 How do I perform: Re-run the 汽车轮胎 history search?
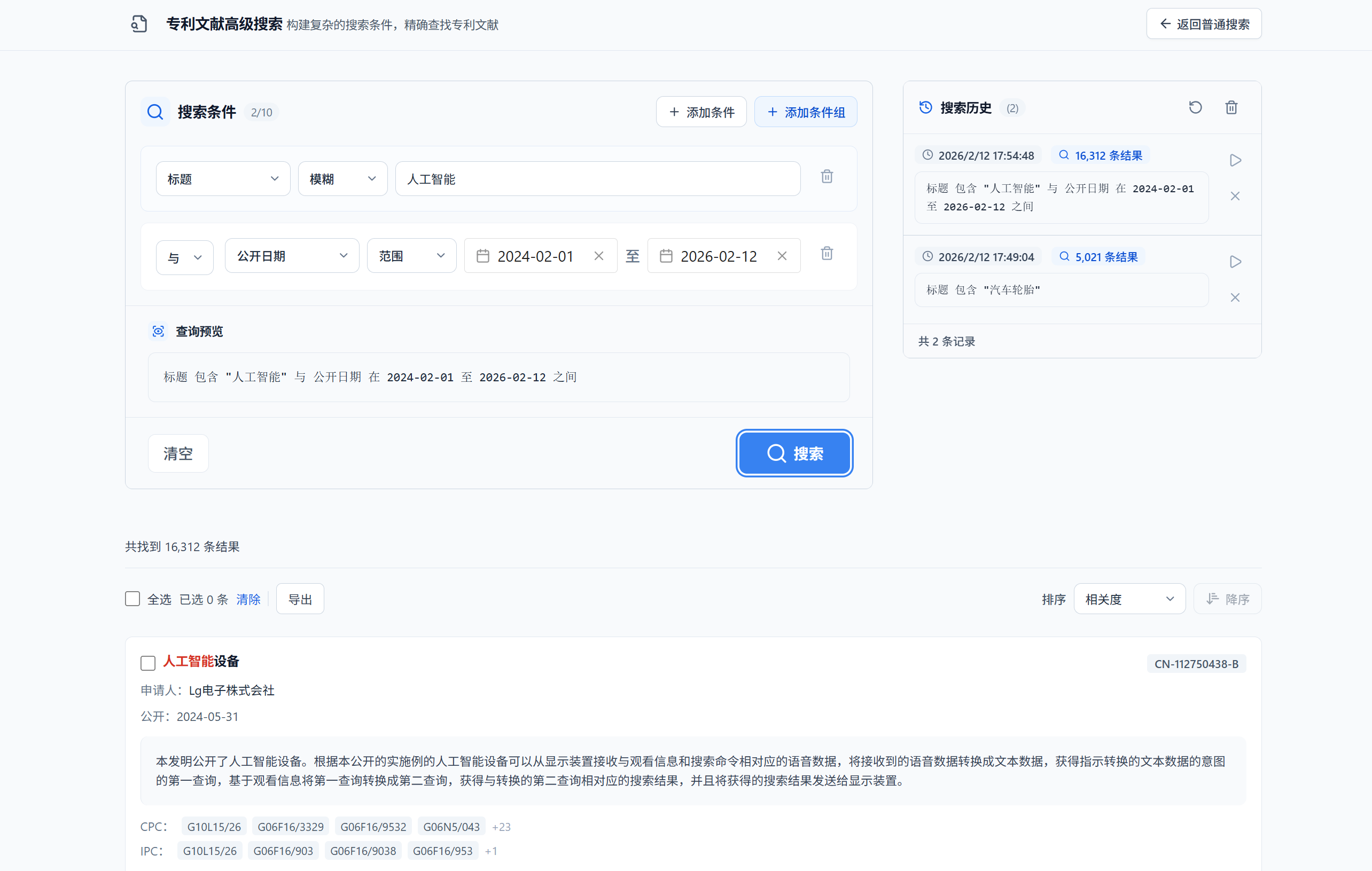point(1235,262)
